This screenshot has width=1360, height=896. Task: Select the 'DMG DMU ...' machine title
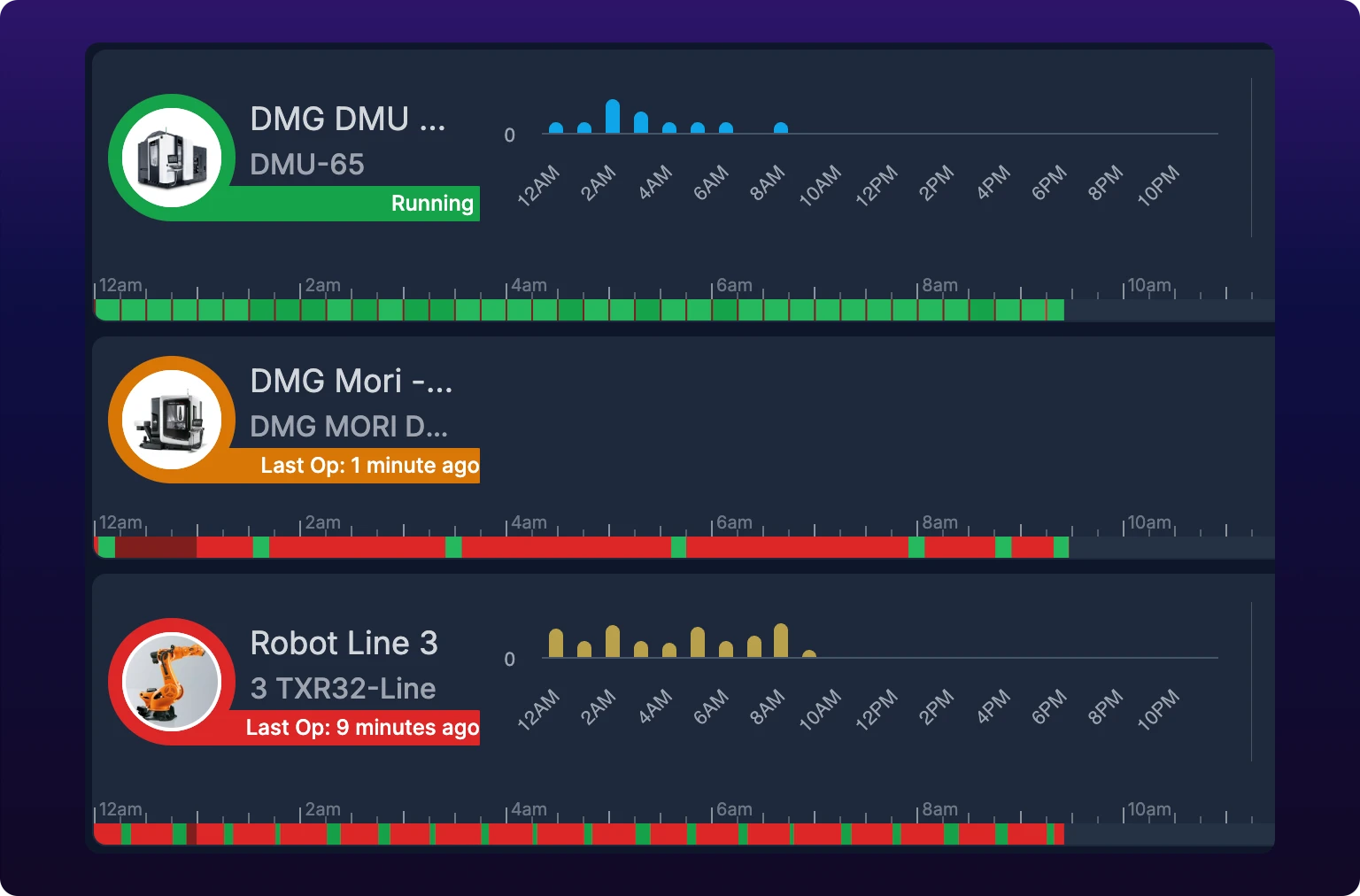click(x=348, y=119)
